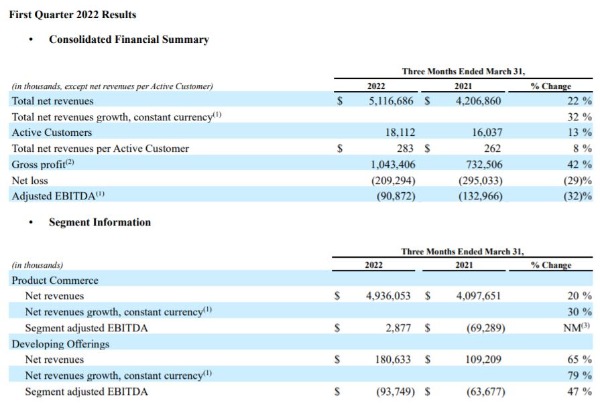Select the 'Adjusted EBITDA' row label in summary table
The image size is (600, 411).
[57, 194]
